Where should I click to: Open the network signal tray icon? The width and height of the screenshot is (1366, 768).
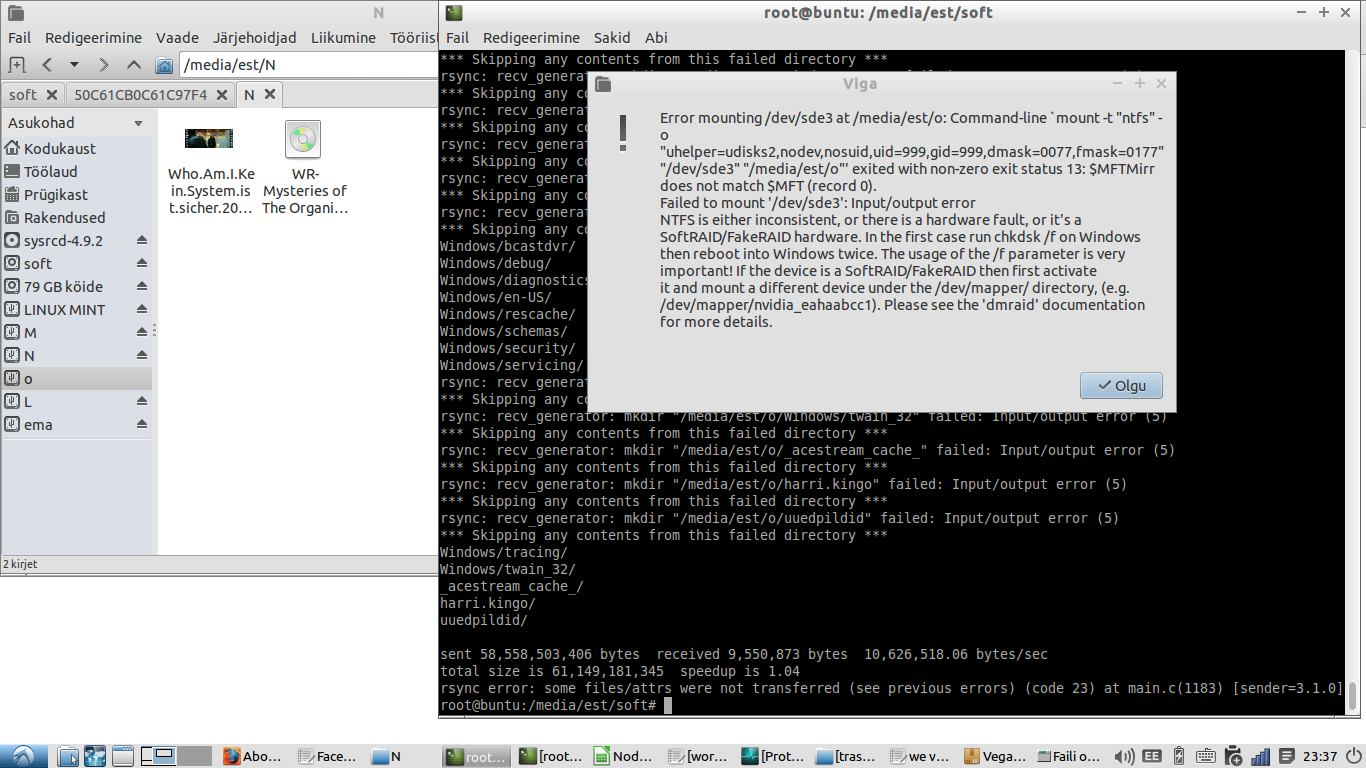click(1260, 757)
